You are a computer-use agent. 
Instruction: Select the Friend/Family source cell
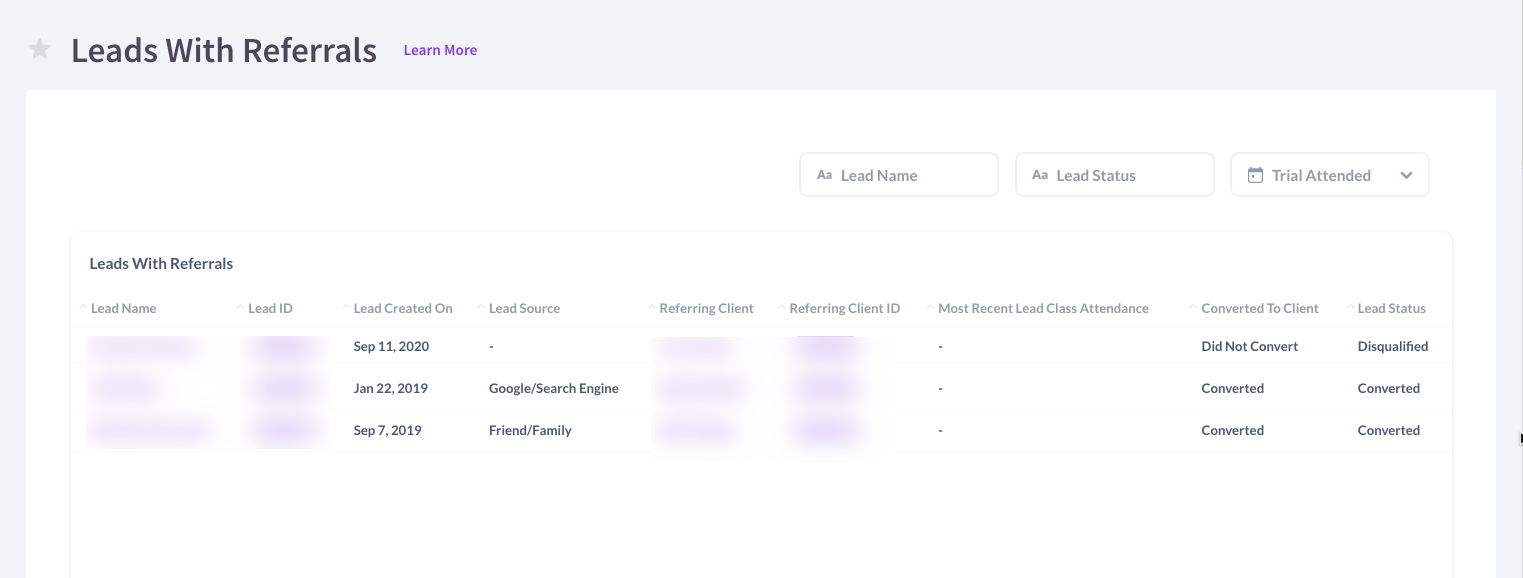[530, 430]
